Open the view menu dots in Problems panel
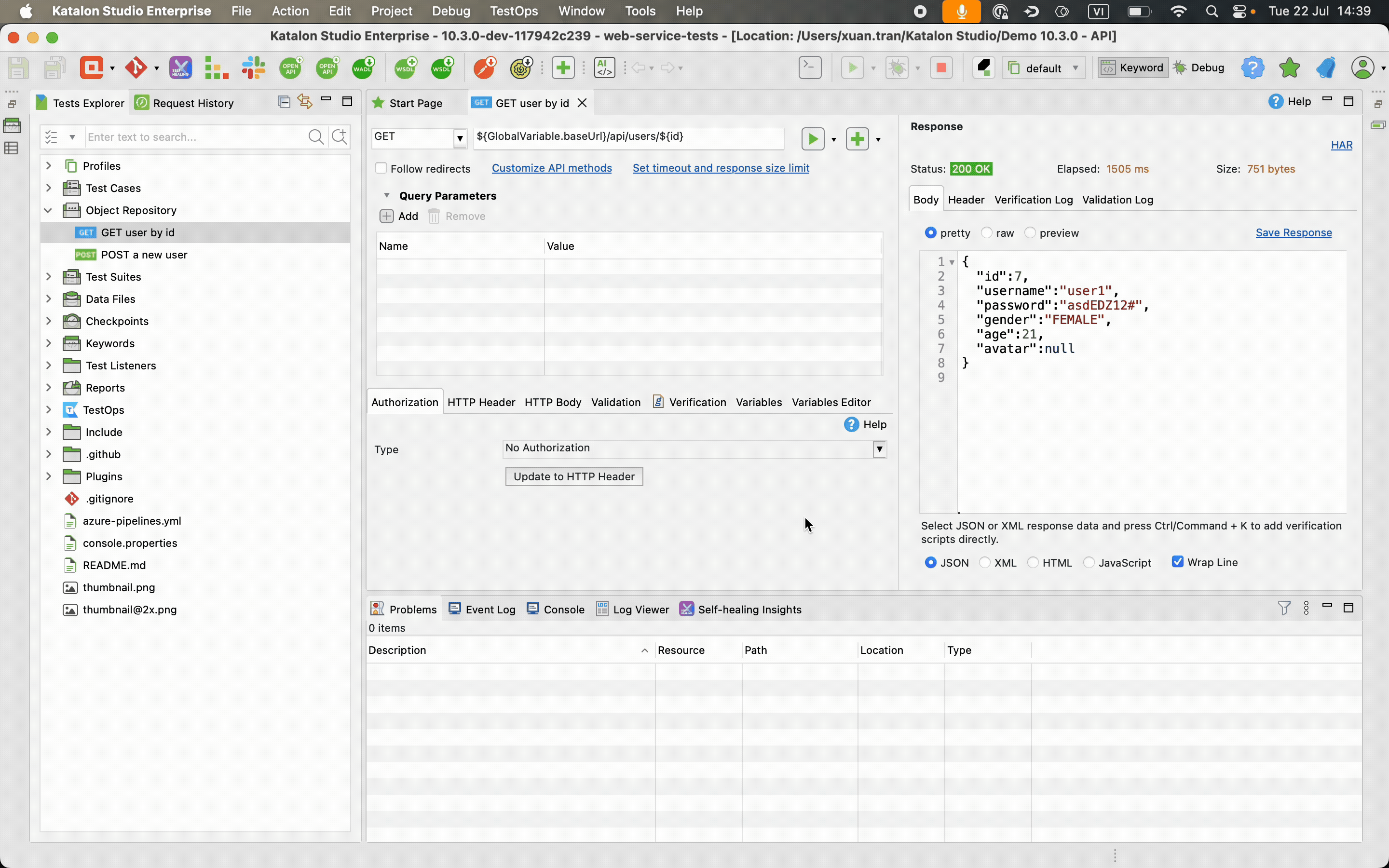The height and width of the screenshot is (868, 1389). [x=1307, y=608]
